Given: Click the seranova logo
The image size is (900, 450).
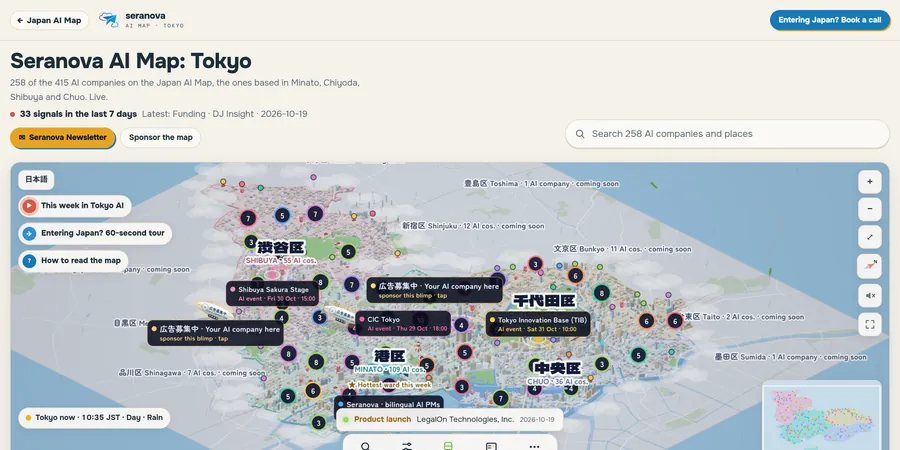Looking at the screenshot, I should (x=142, y=20).
